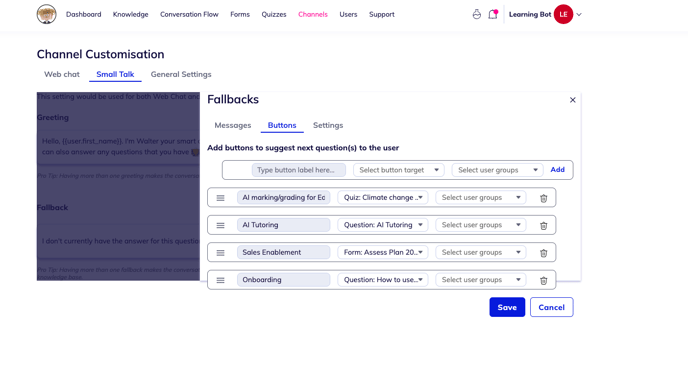688x384 pixels.
Task: Grab the drag handle for AI marking/grading row
Action: point(220,198)
